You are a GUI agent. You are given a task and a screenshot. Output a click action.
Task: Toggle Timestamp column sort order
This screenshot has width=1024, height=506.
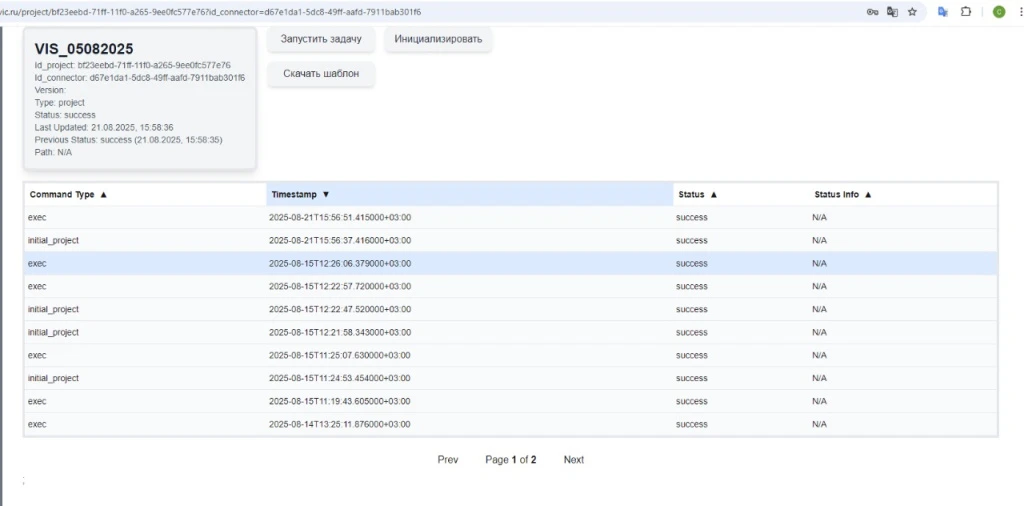tap(325, 195)
